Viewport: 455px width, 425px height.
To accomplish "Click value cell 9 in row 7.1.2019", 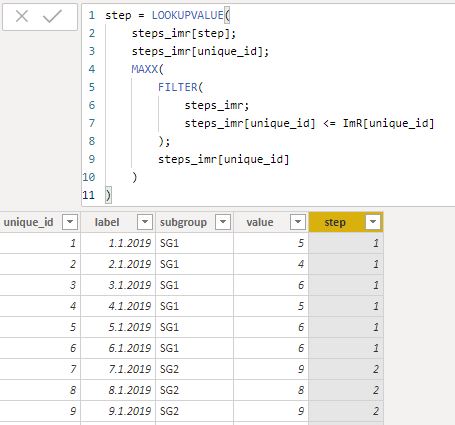I will point(271,369).
